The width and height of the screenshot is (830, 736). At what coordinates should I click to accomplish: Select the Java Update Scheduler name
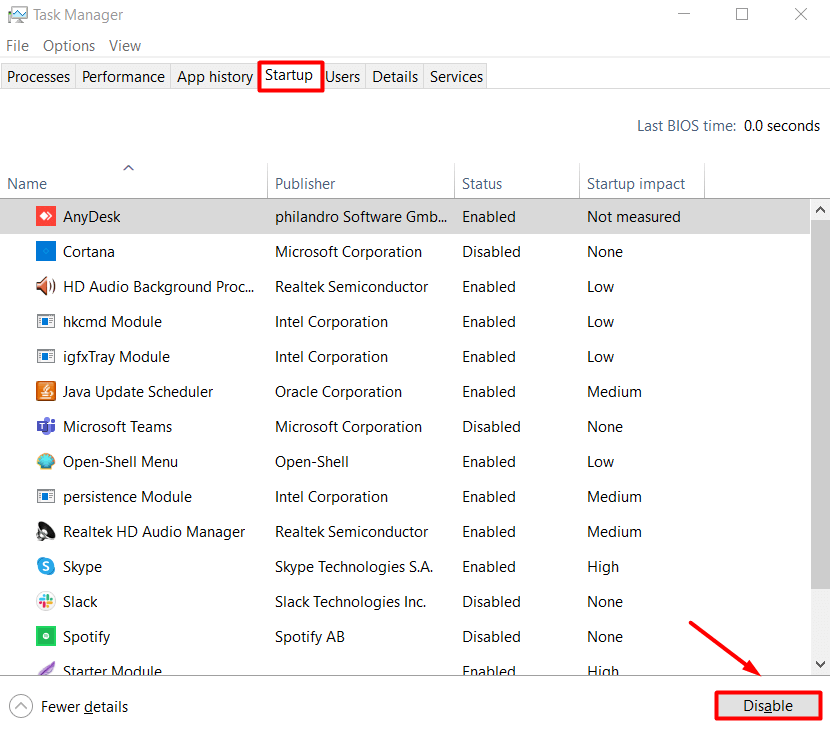[138, 392]
